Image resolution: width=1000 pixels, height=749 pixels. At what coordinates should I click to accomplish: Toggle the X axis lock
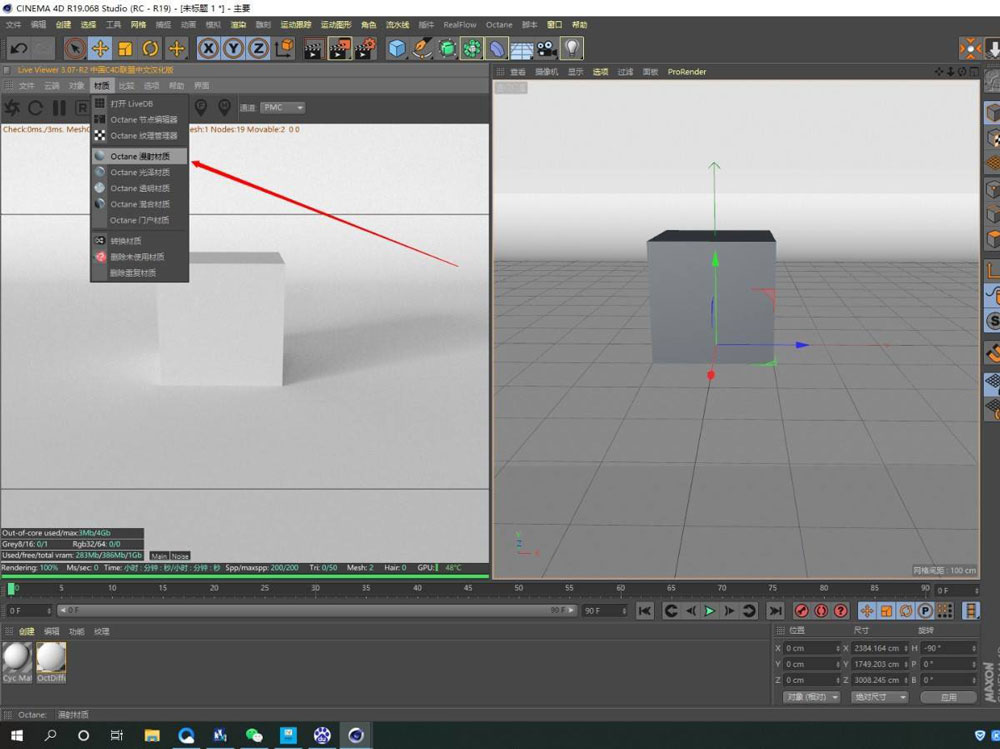(208, 48)
